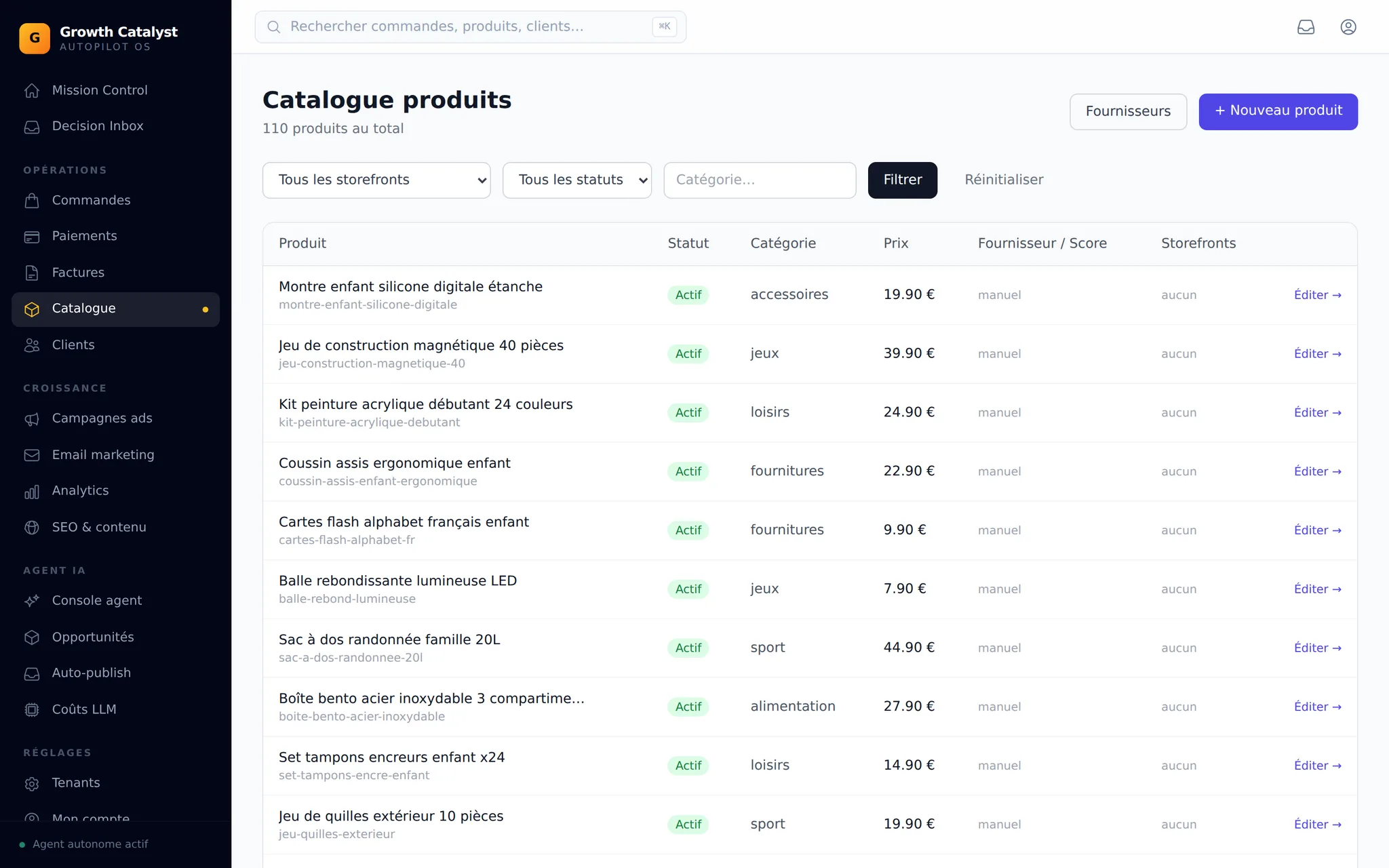Click the Growth Catalyst orange G logo
The height and width of the screenshot is (868, 1389).
click(x=35, y=38)
